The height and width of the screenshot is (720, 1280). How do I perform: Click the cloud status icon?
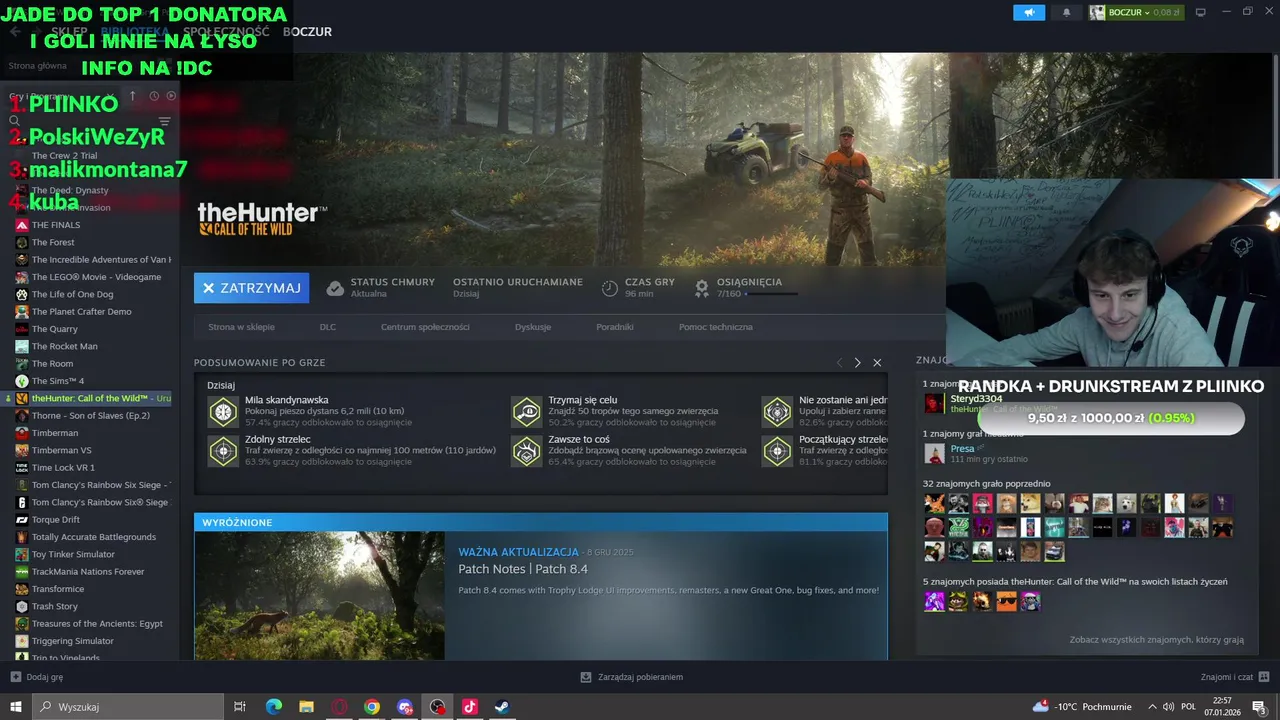[336, 288]
